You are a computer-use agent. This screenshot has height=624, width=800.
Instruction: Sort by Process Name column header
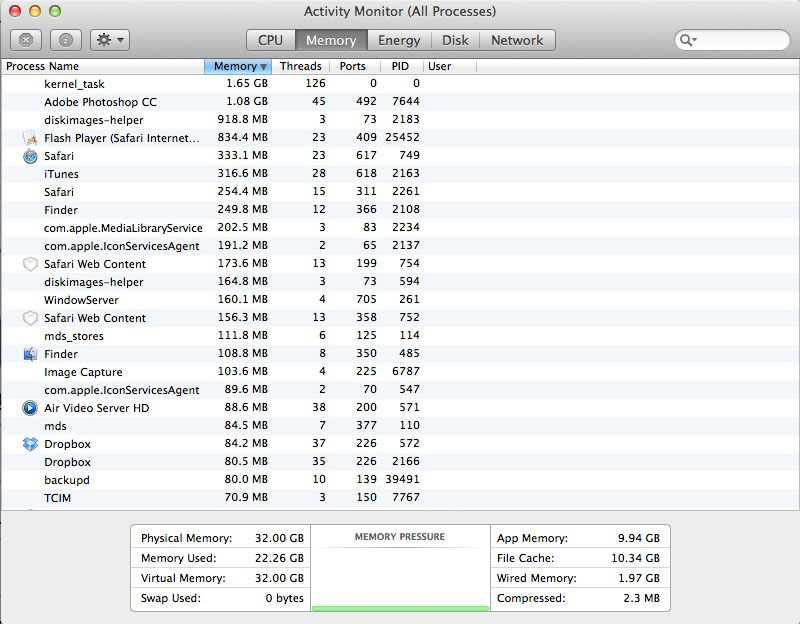tap(103, 66)
